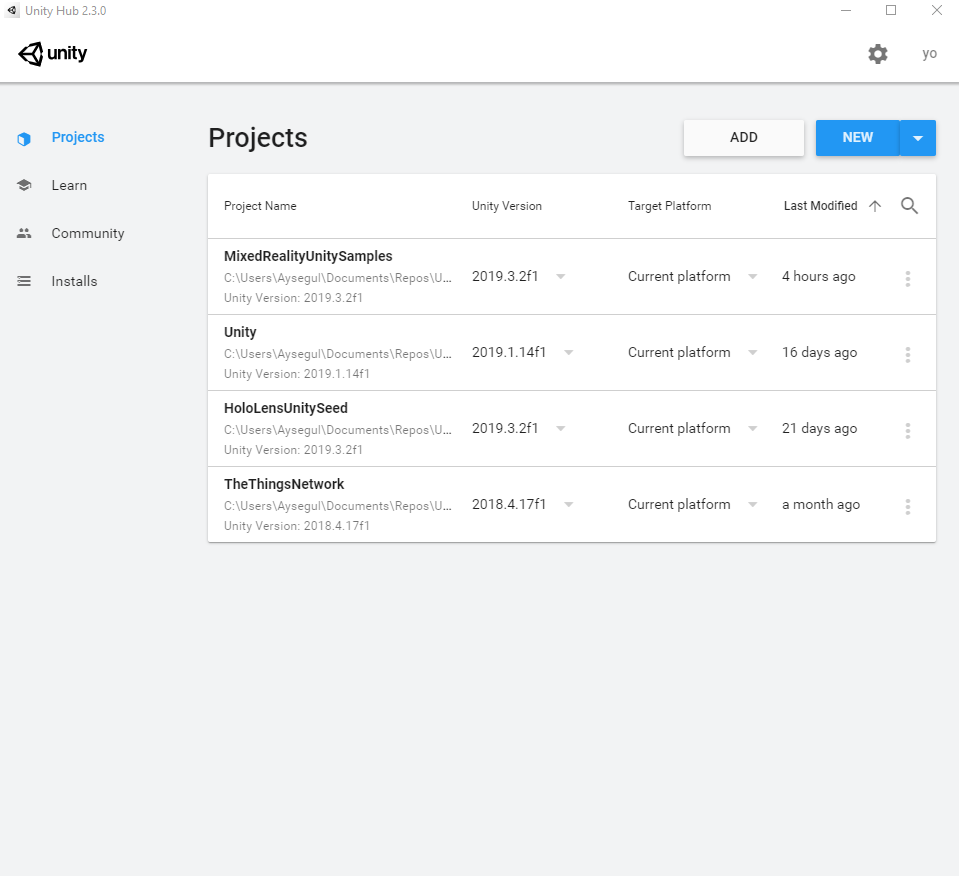Viewport: 959px width, 876px height.
Task: Open the project named Unity
Action: (x=240, y=332)
